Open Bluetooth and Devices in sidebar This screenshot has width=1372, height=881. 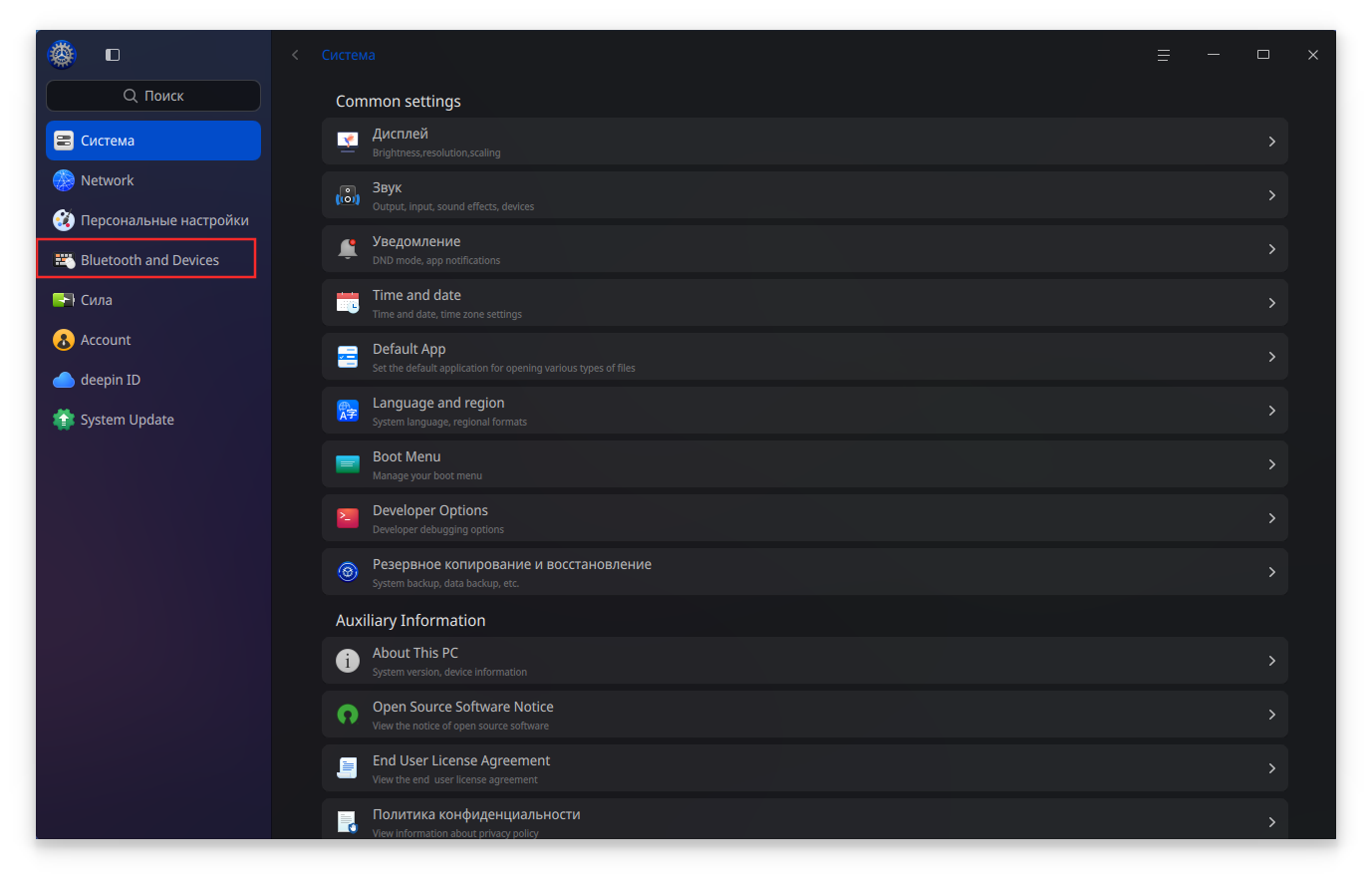(153, 260)
